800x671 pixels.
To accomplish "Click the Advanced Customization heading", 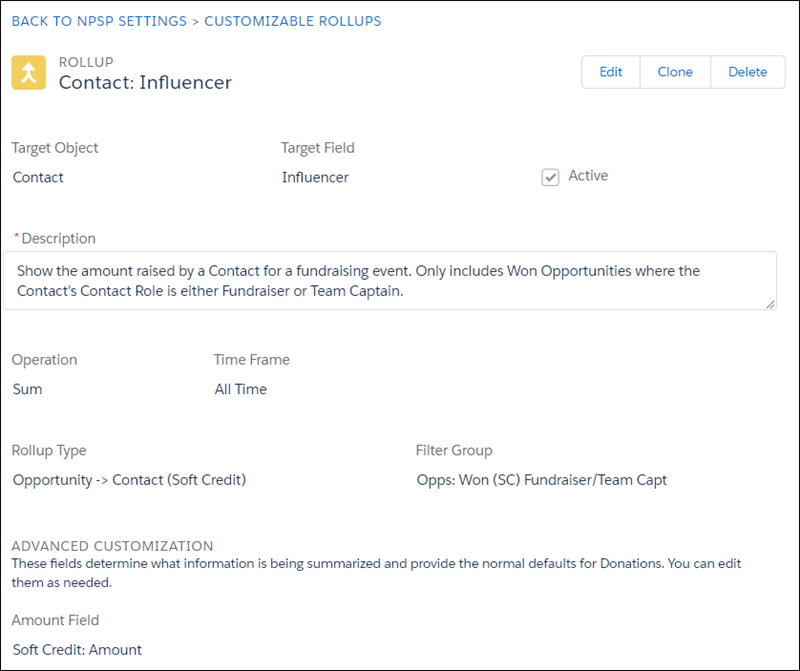I will click(112, 545).
